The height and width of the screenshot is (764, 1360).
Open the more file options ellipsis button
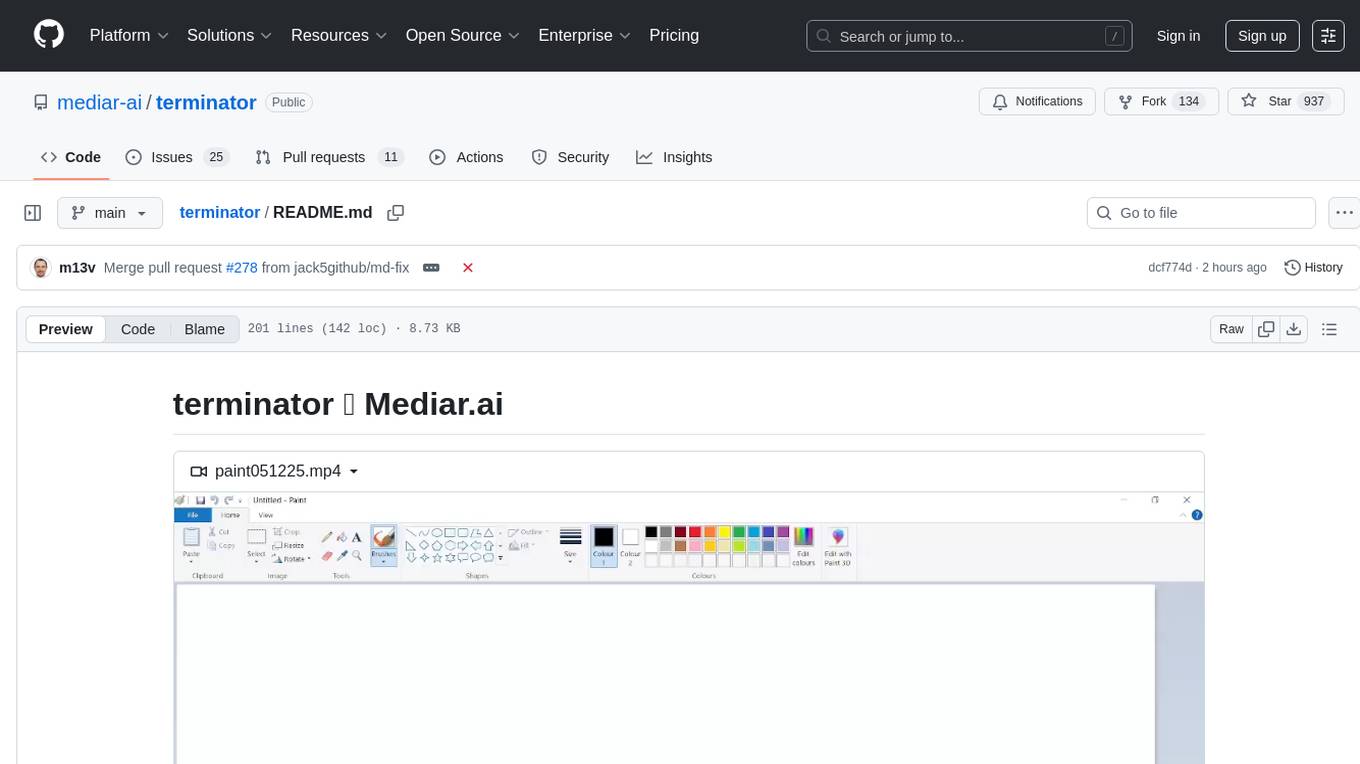1345,213
